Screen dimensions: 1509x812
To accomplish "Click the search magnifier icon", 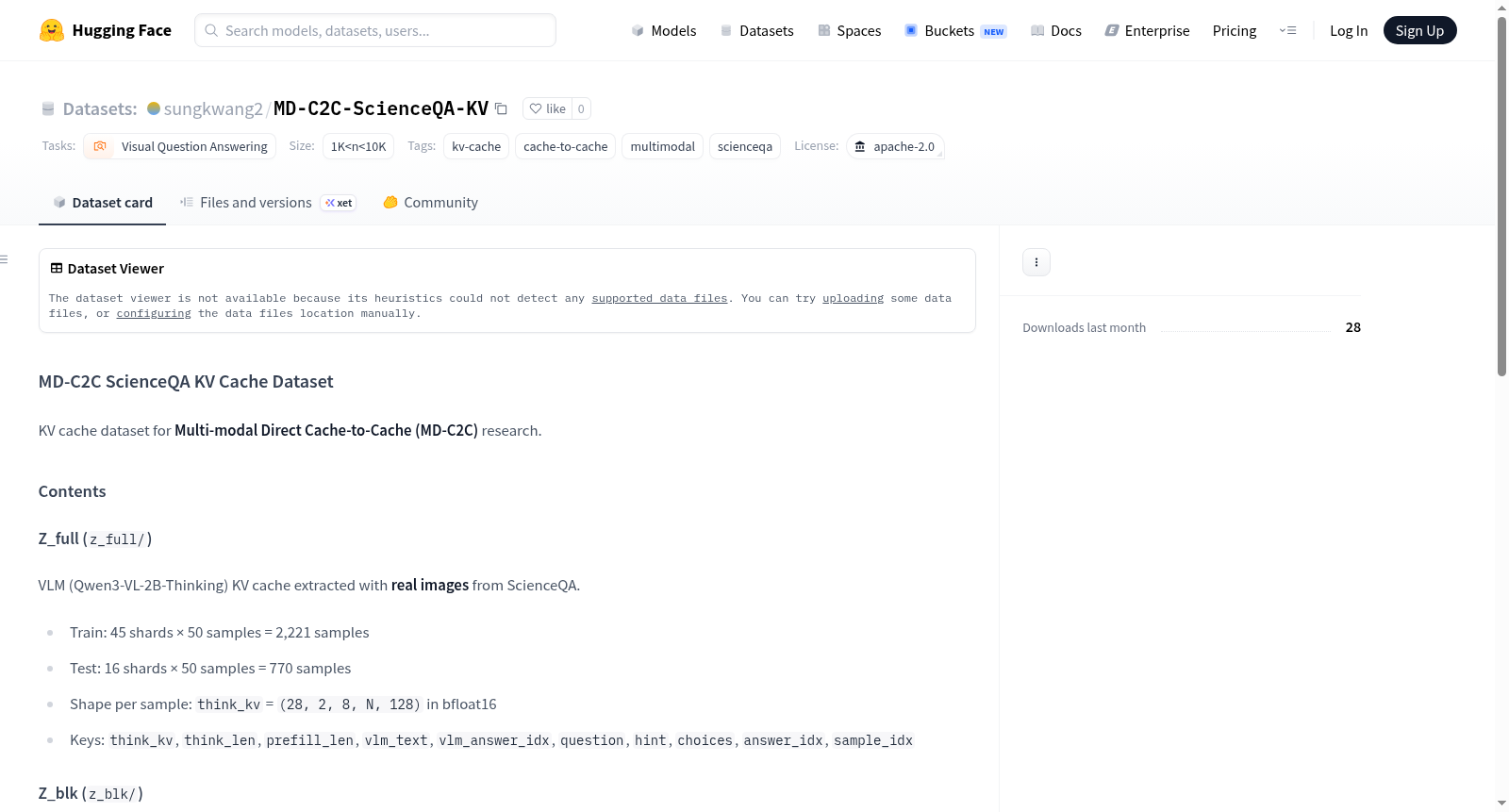I will 211,30.
